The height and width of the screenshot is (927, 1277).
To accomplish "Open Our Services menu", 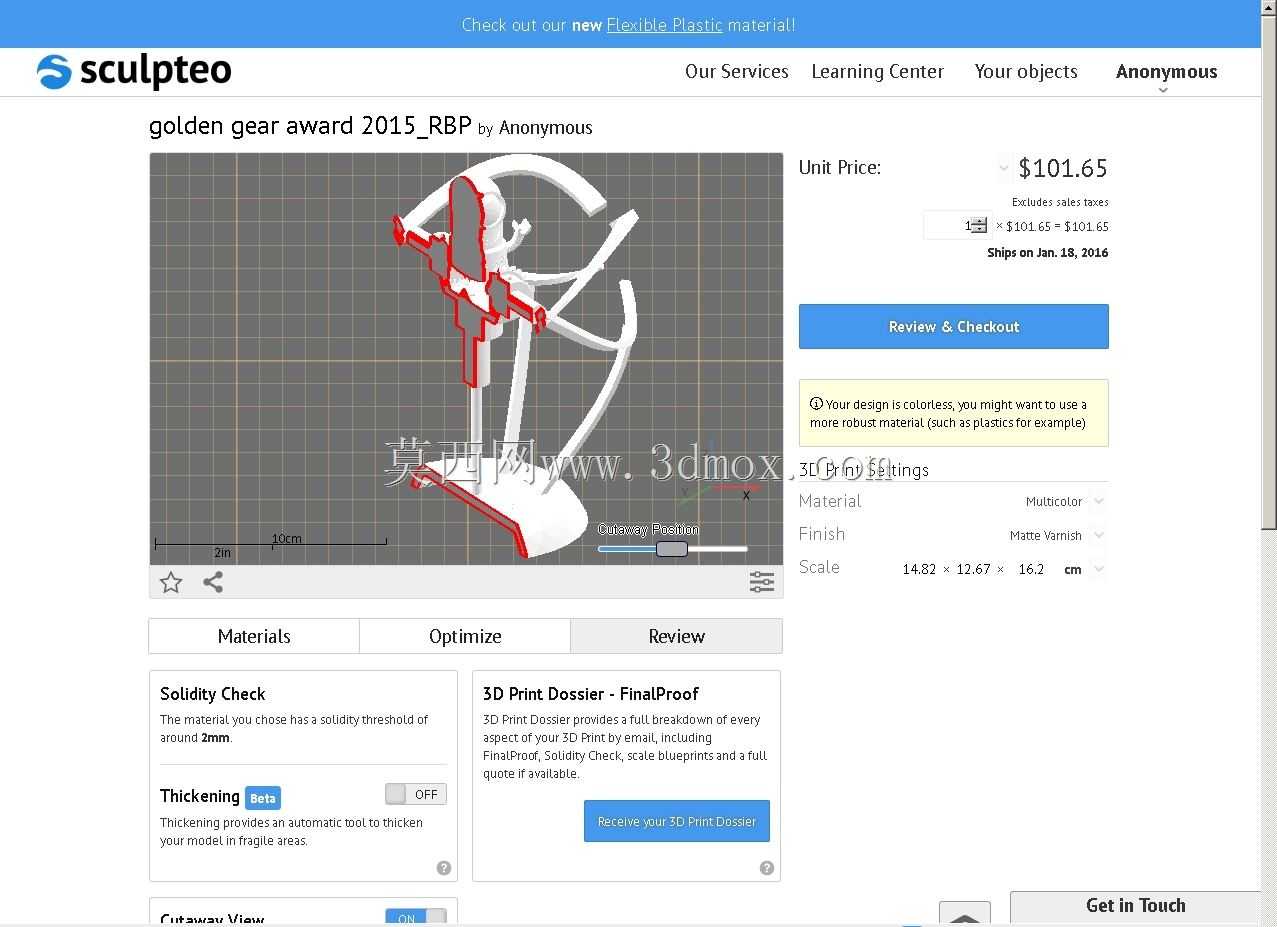I will click(737, 71).
